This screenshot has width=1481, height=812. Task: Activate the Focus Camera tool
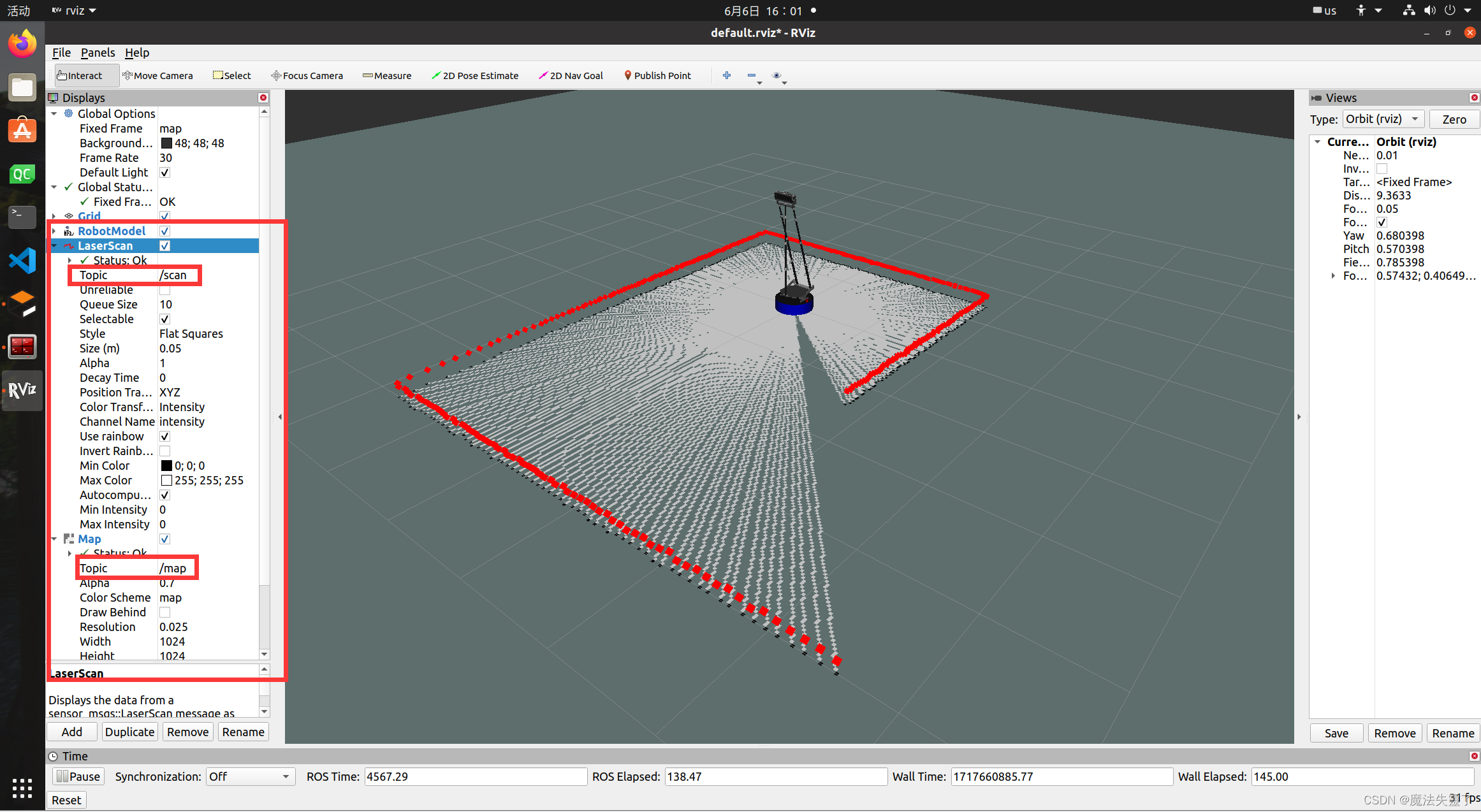point(307,75)
